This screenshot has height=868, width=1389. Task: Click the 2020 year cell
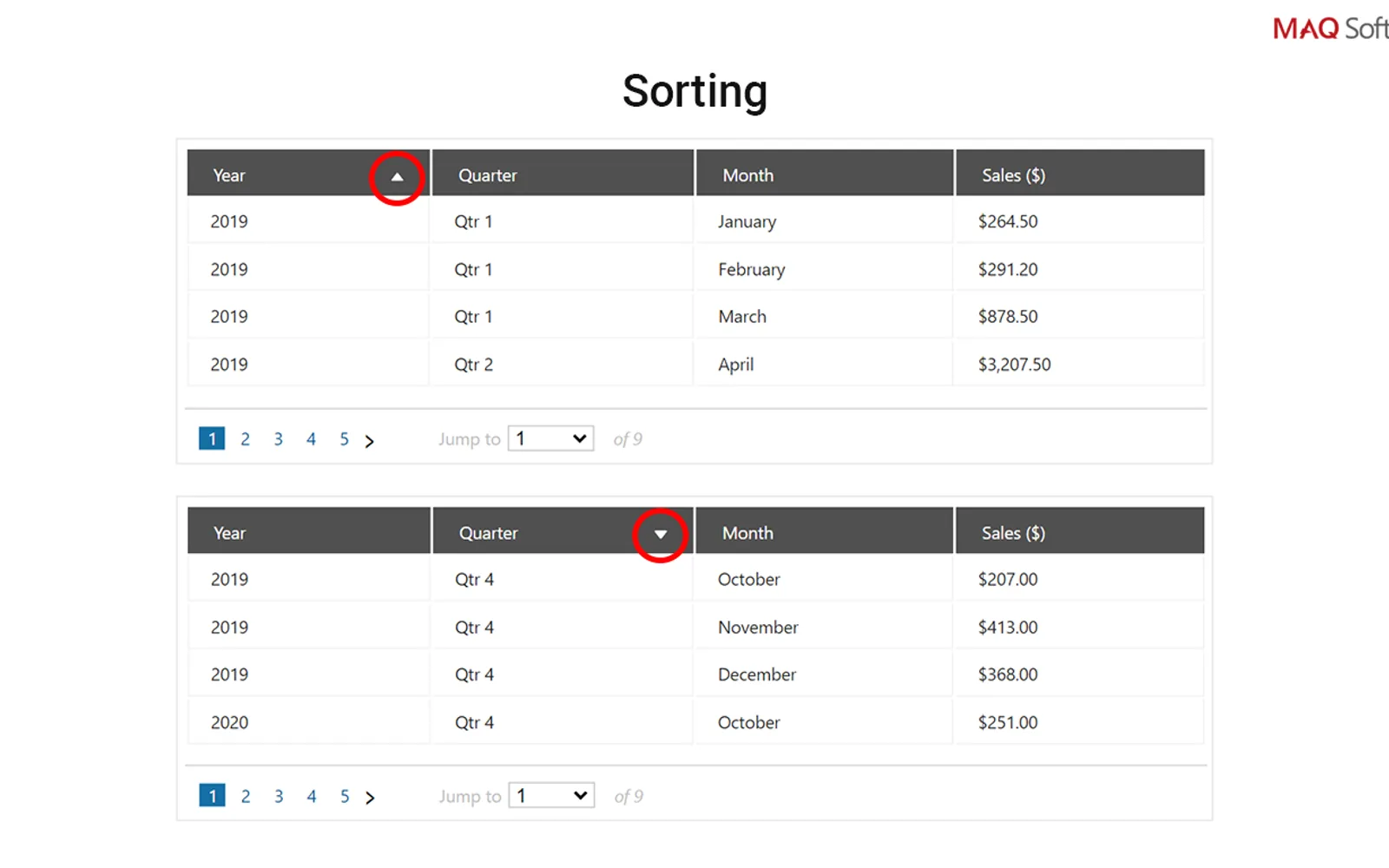[308, 722]
